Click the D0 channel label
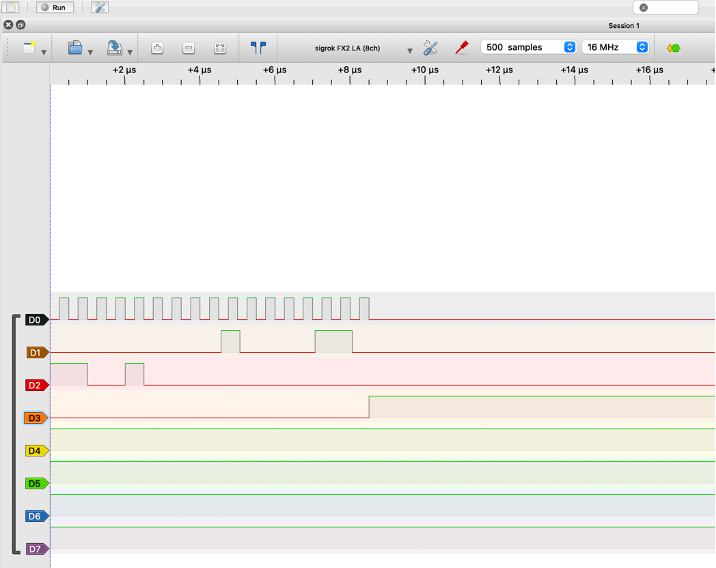This screenshot has height=568, width=716. (x=35, y=320)
